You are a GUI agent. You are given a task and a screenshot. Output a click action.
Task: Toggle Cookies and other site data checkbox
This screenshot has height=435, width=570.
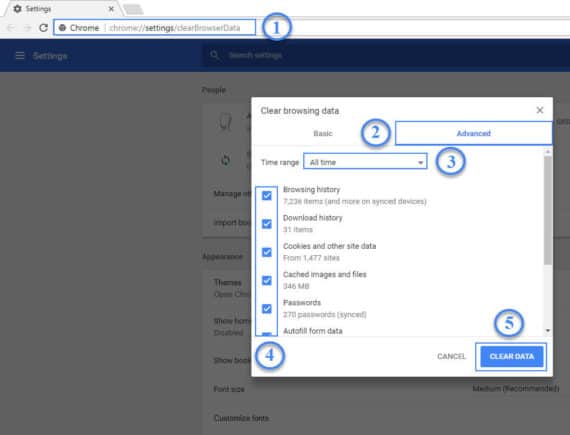(267, 252)
